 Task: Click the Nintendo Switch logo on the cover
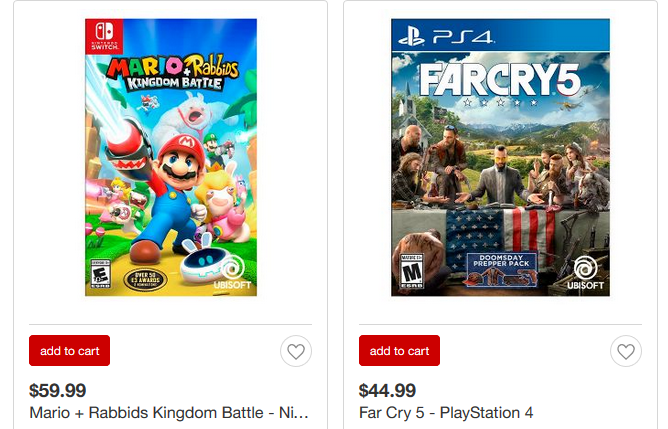coord(103,37)
